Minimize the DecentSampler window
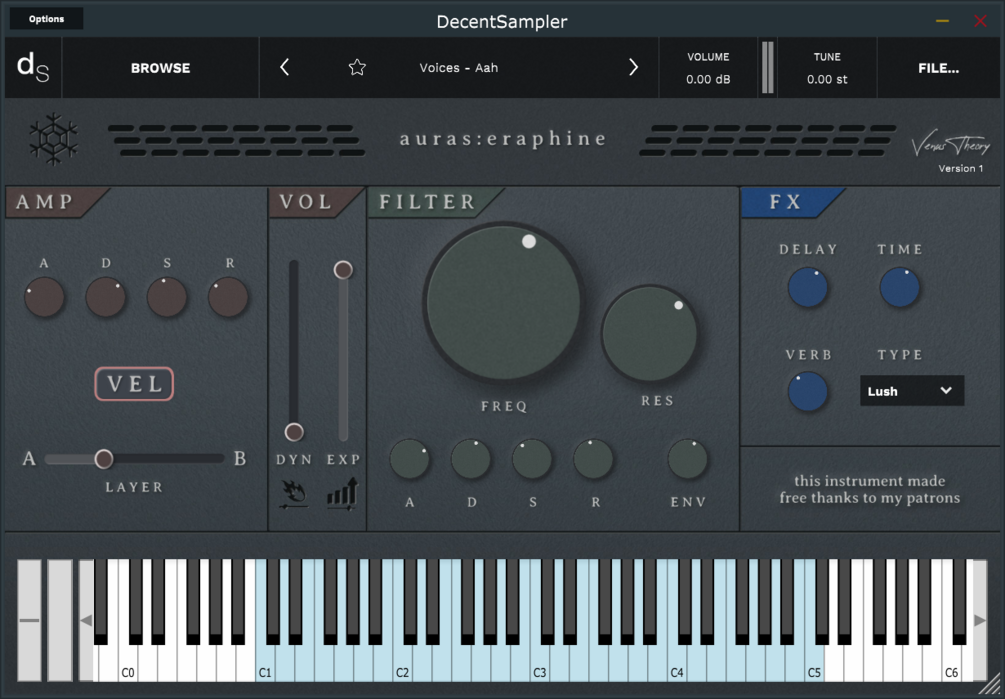This screenshot has height=699, width=1005. (x=942, y=21)
